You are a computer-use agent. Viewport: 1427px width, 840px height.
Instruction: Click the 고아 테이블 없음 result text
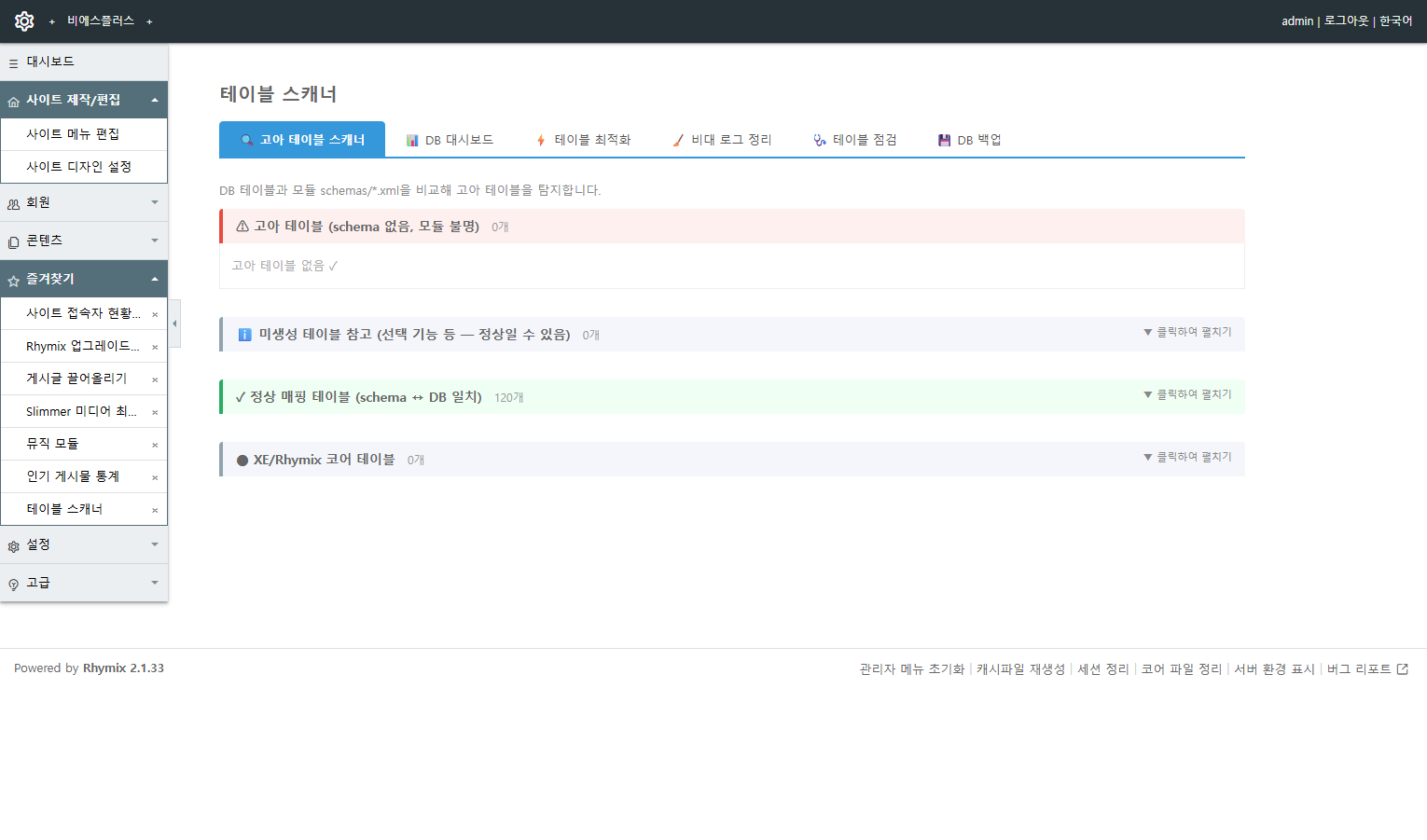[284, 266]
